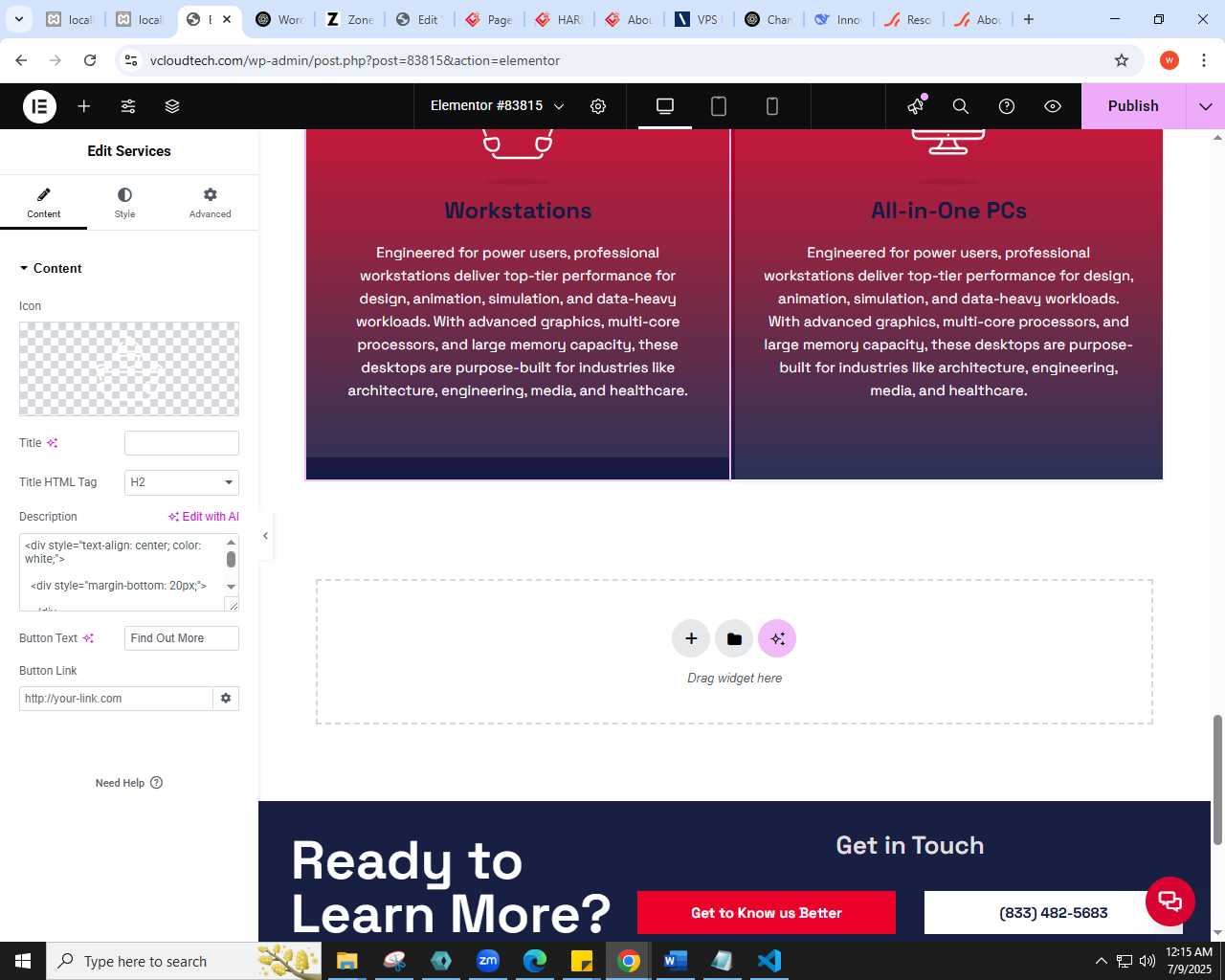This screenshot has height=980, width=1225.
Task: Click Publish button
Action: pyautogui.click(x=1133, y=106)
